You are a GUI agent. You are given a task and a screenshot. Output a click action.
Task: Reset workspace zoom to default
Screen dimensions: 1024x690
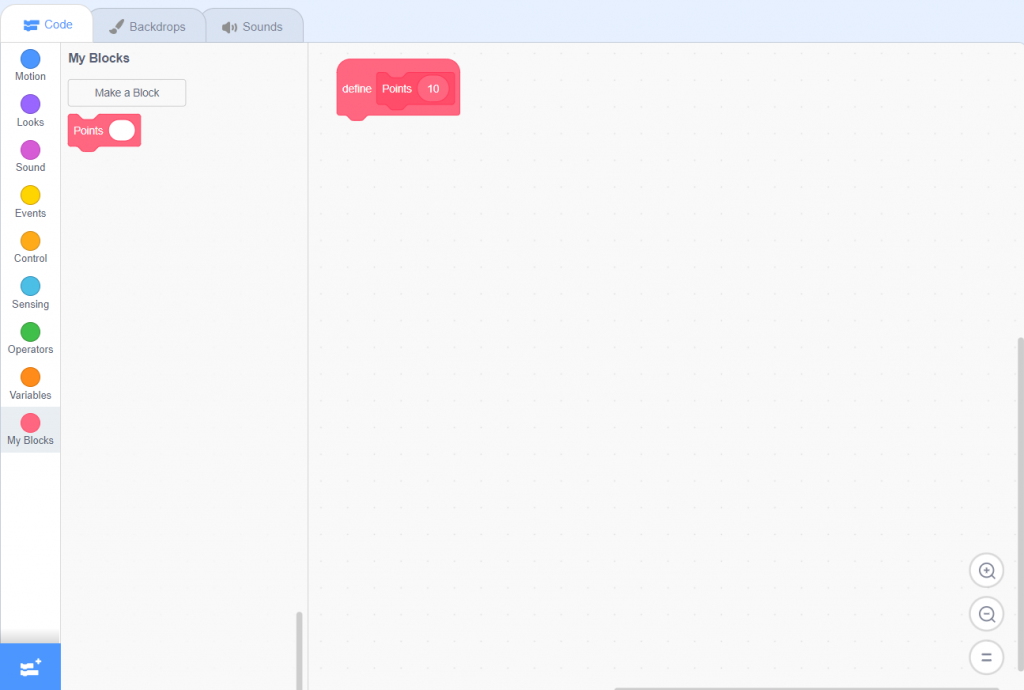(x=986, y=657)
